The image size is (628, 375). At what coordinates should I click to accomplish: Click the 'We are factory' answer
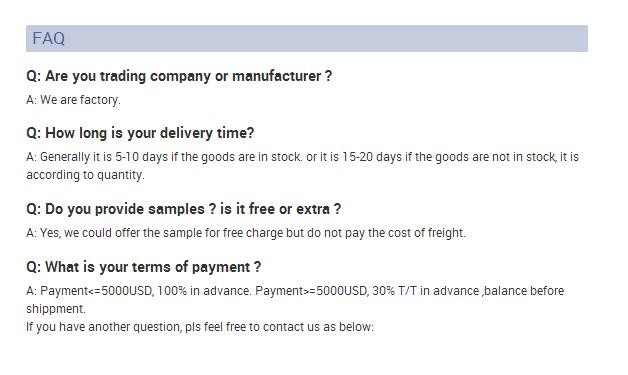coord(73,100)
